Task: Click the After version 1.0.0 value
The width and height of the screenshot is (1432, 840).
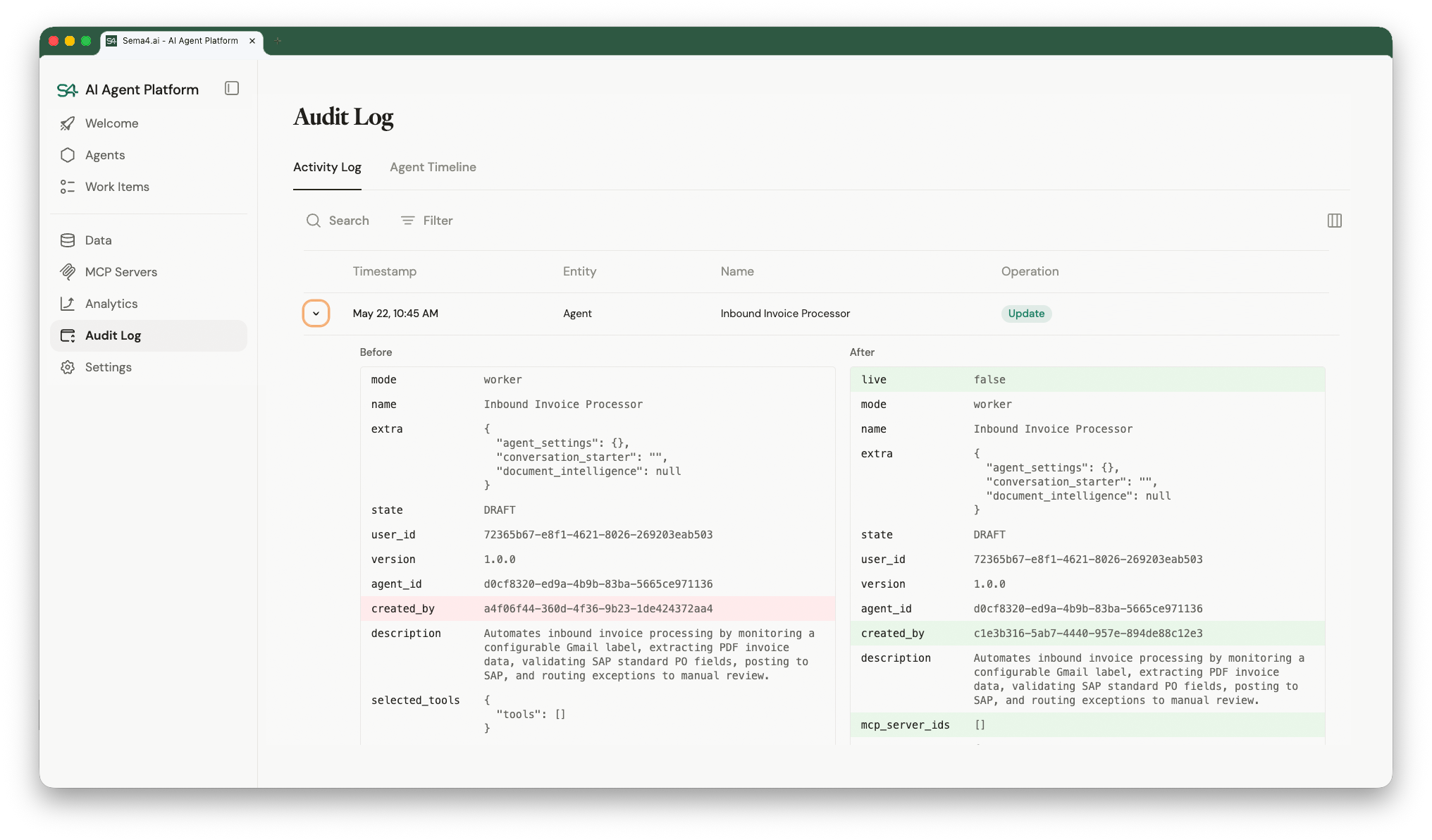Action: (989, 584)
